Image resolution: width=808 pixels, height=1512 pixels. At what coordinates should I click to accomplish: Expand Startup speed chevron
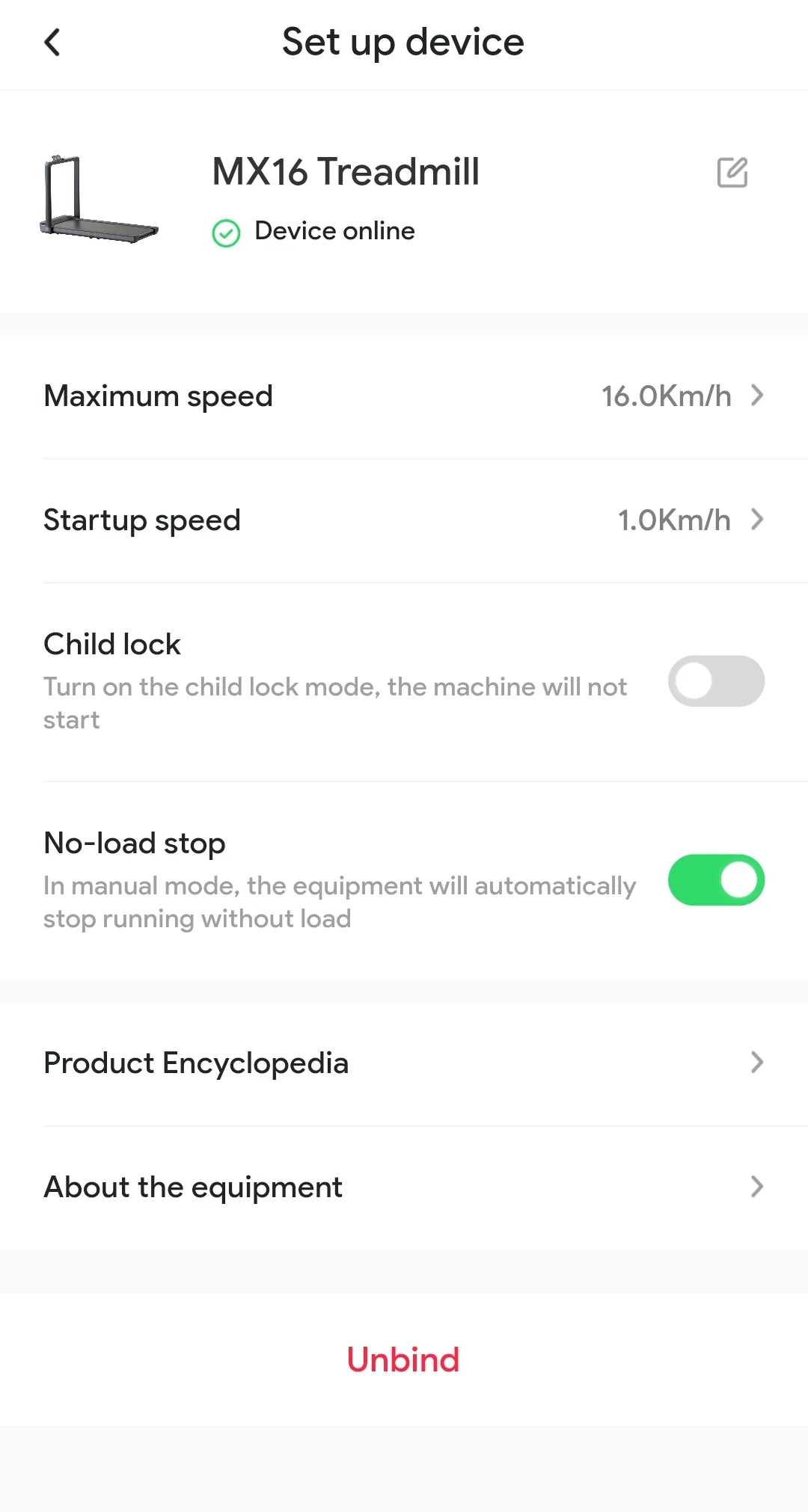pos(757,519)
